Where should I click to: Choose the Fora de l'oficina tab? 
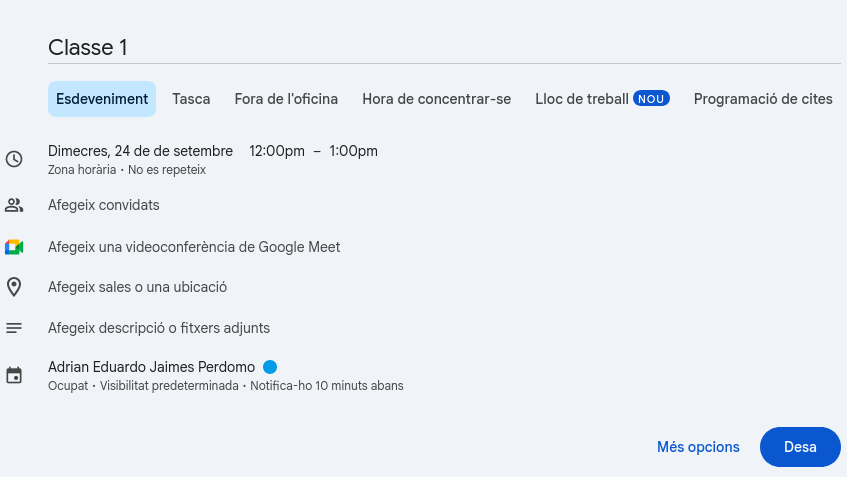click(x=286, y=99)
